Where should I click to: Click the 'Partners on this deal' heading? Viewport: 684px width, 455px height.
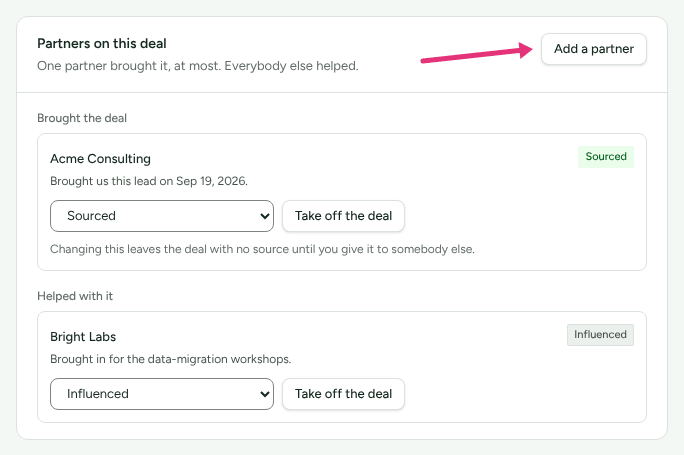102,44
